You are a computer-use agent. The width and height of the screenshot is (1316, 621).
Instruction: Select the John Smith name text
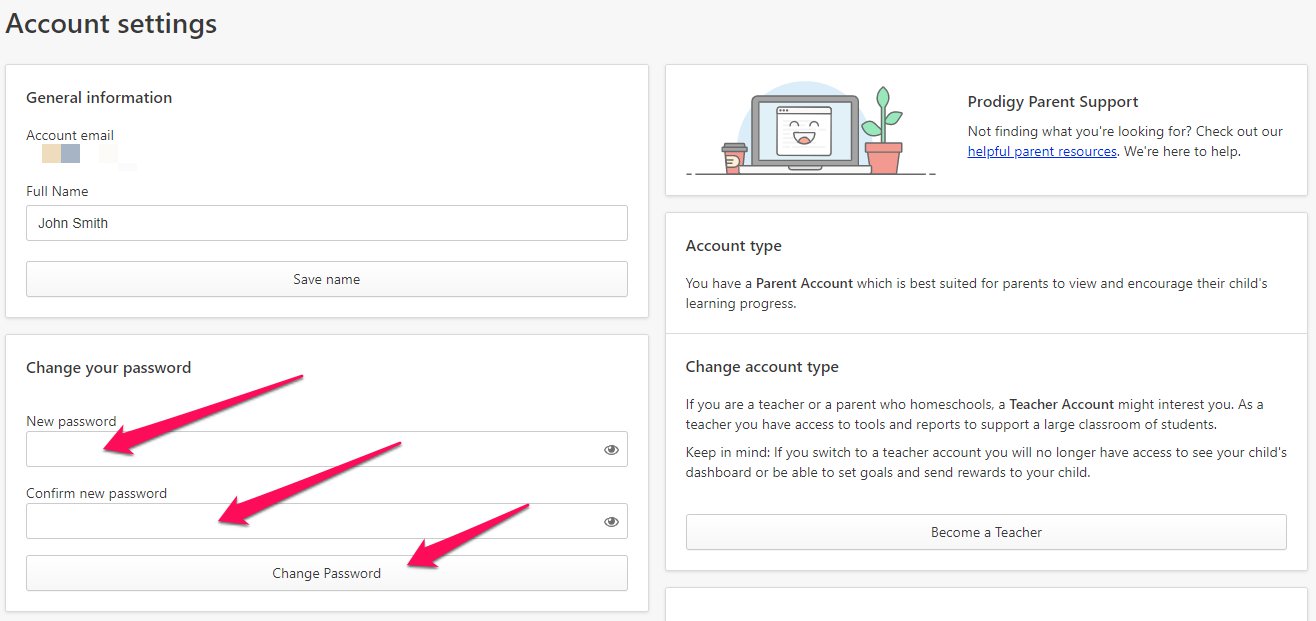tap(72, 222)
